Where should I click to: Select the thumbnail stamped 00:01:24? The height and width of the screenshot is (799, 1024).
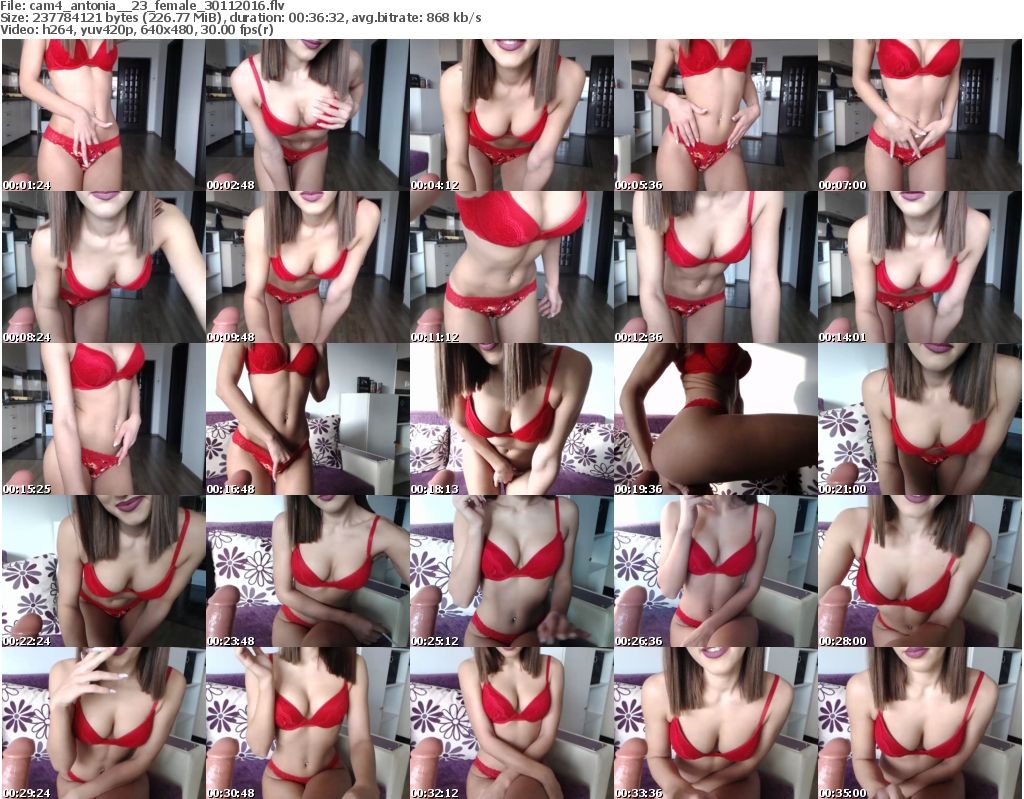pyautogui.click(x=103, y=115)
